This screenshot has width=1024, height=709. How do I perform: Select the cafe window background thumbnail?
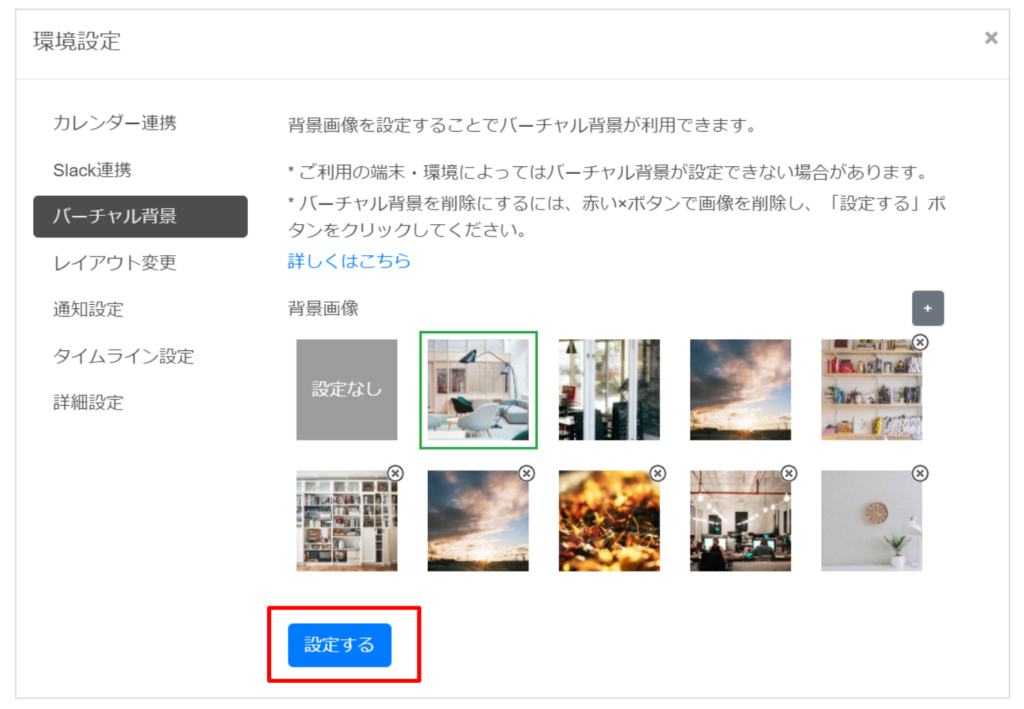(609, 390)
